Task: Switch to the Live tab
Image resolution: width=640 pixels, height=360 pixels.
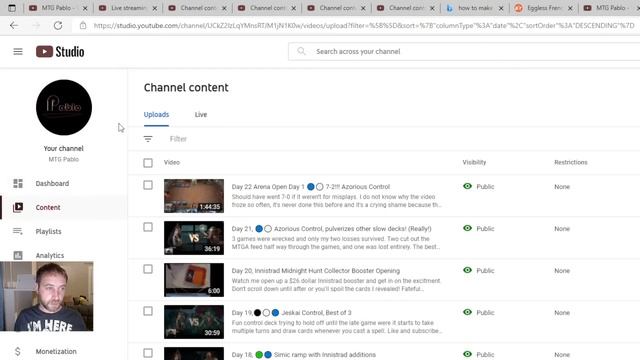Action: [201, 115]
